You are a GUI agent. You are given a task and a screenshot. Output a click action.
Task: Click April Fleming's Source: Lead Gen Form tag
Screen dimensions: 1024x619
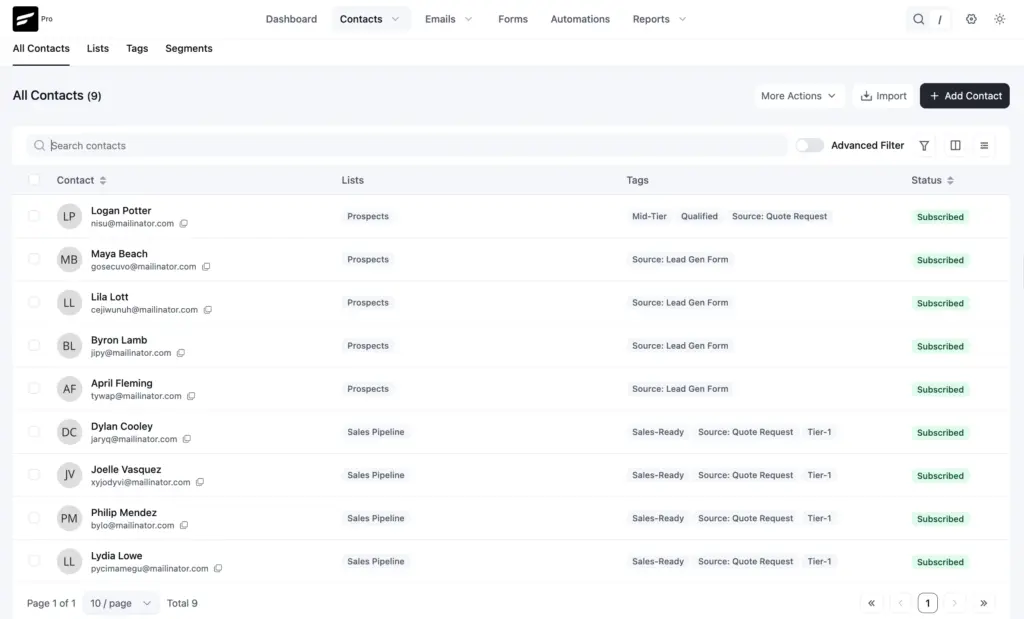point(680,389)
